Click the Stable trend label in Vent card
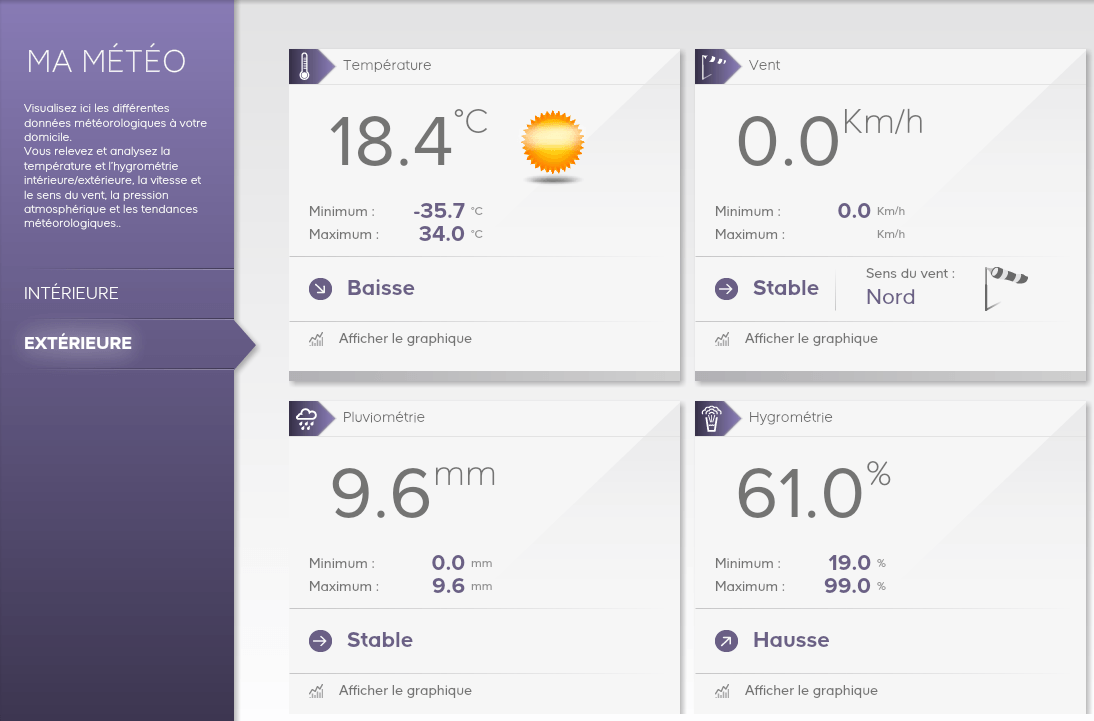1094x721 pixels. [x=786, y=288]
